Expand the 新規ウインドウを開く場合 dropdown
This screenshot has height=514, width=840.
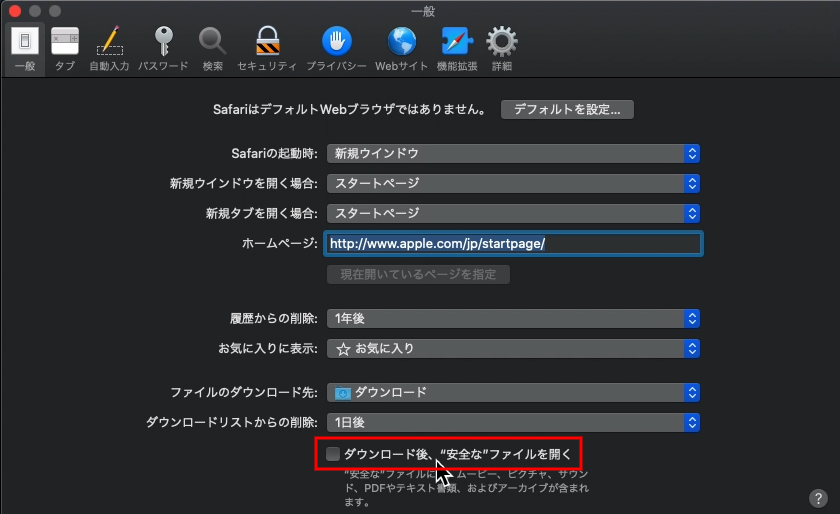click(x=513, y=184)
